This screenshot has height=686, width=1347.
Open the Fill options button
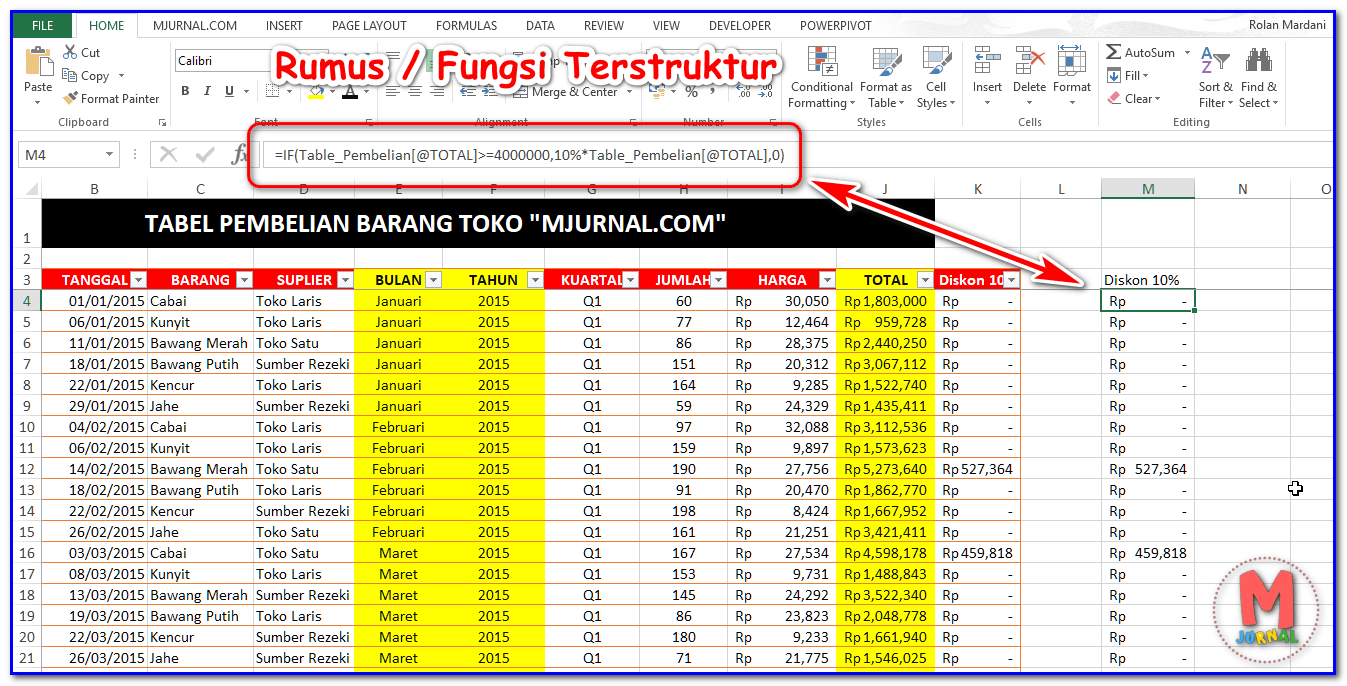pyautogui.click(x=1128, y=75)
